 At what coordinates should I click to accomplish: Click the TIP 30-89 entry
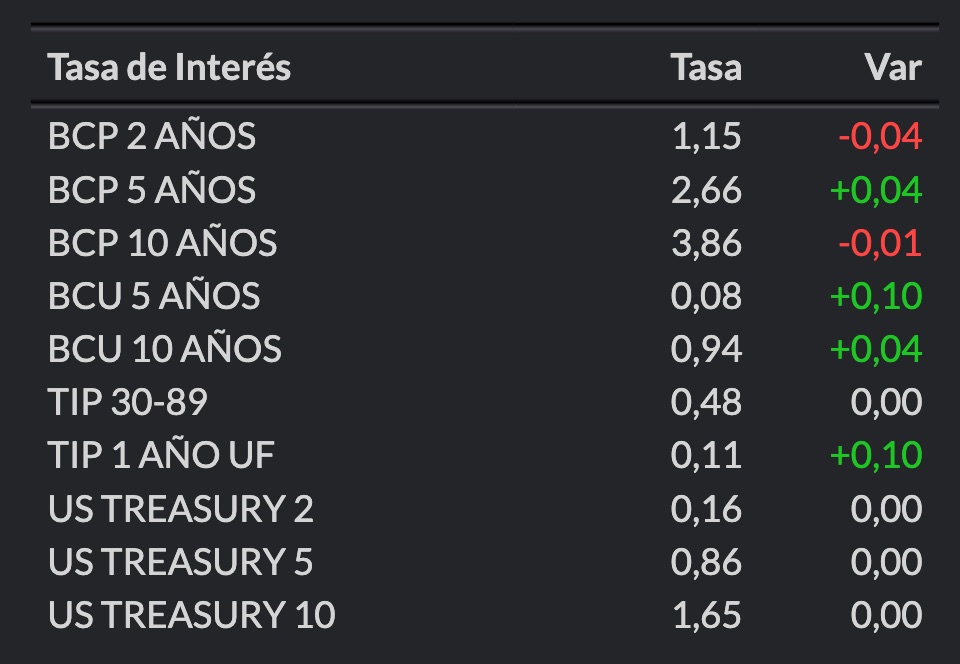tap(484, 402)
